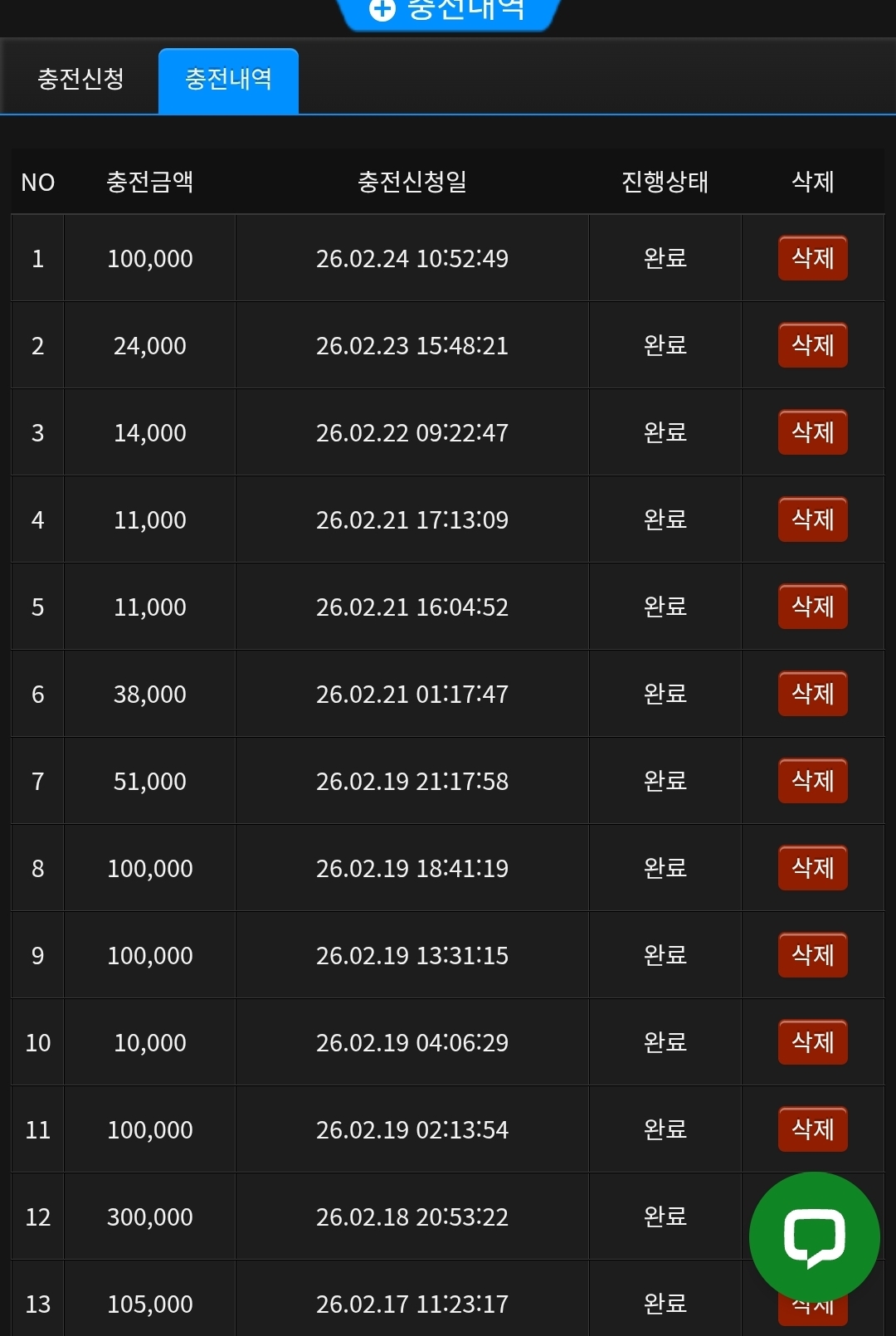
Task: Delete the 14,000 charge entry
Action: [812, 432]
